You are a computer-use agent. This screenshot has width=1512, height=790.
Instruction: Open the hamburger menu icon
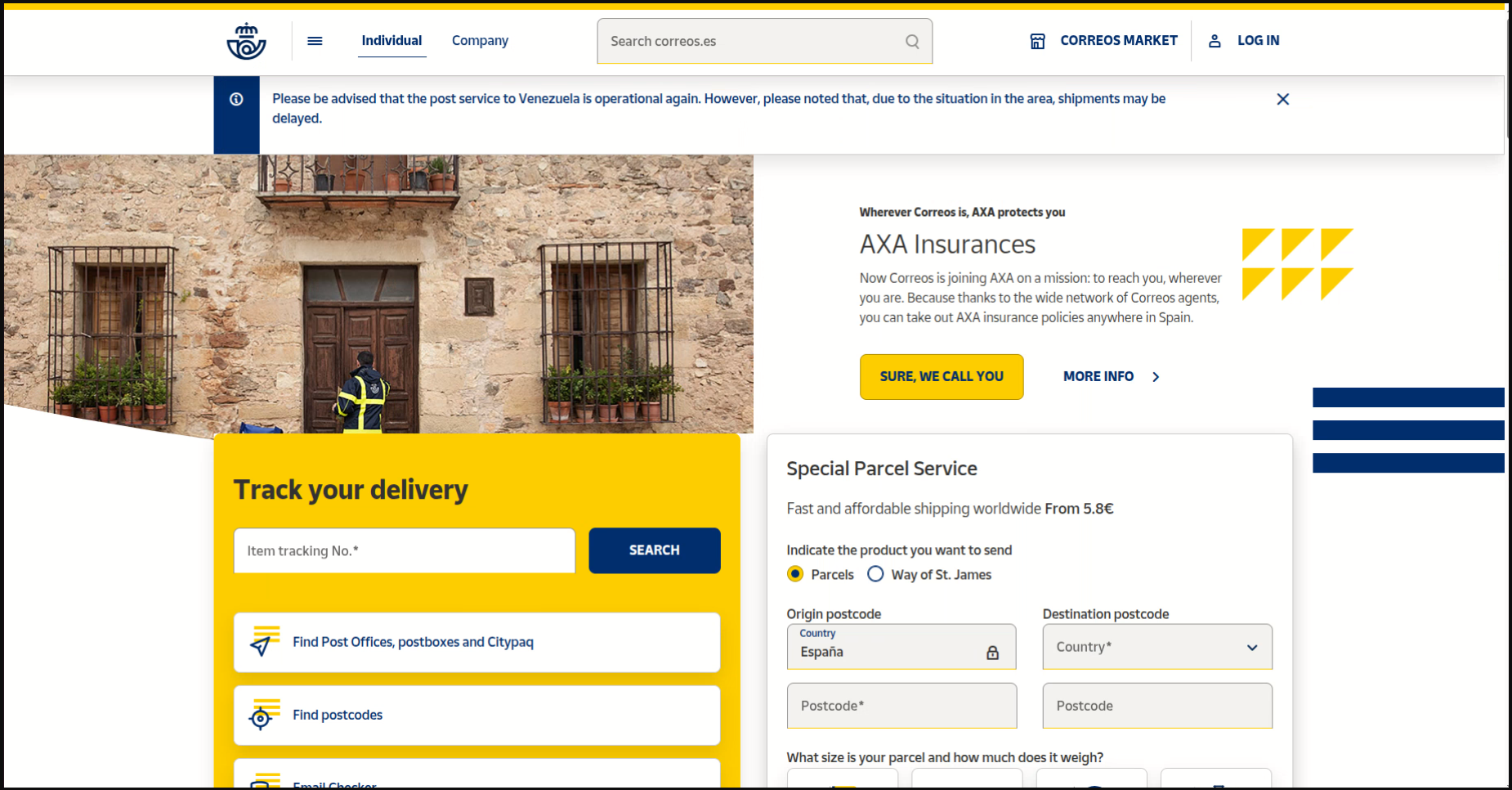[x=315, y=41]
